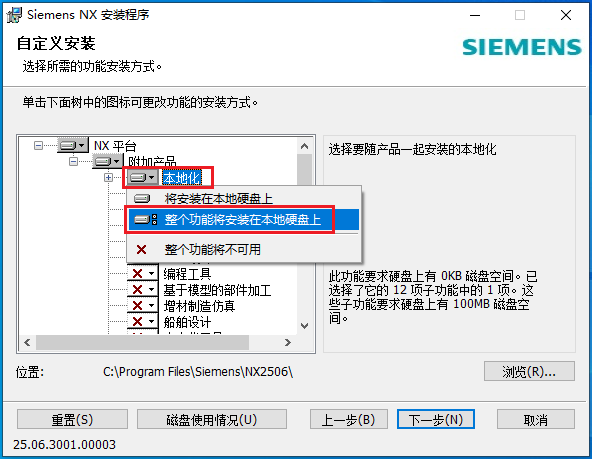Click down arrow of tree vertical scrollbar
Screen dimensions: 592x459
(305, 326)
